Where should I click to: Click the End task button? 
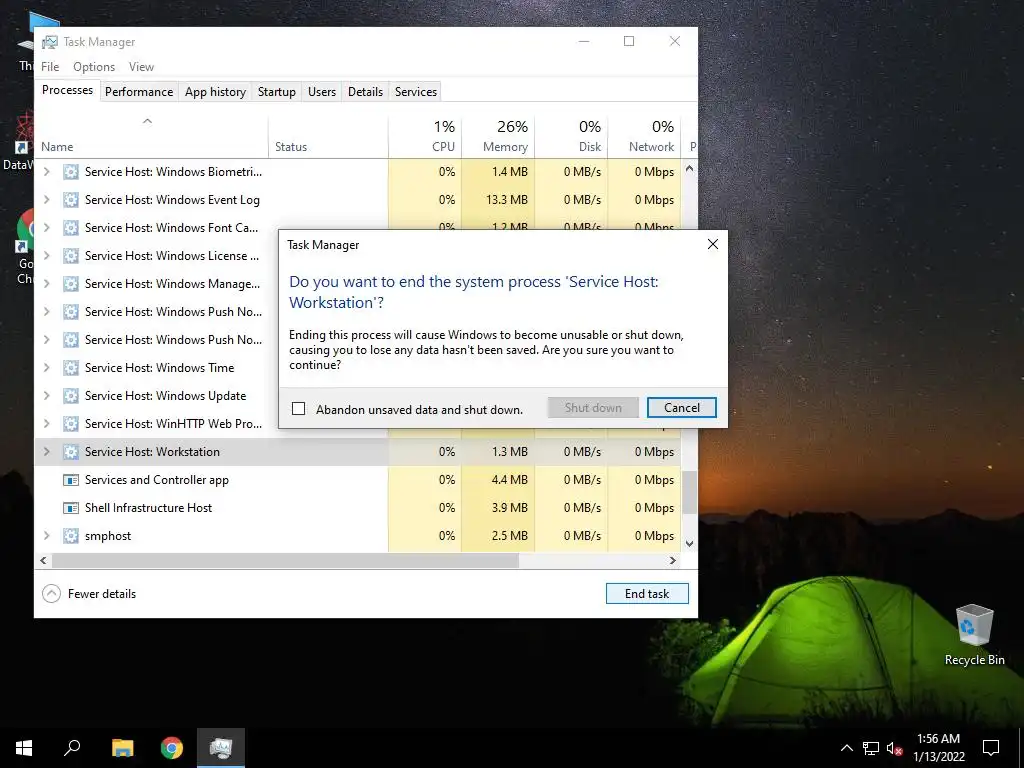(647, 594)
